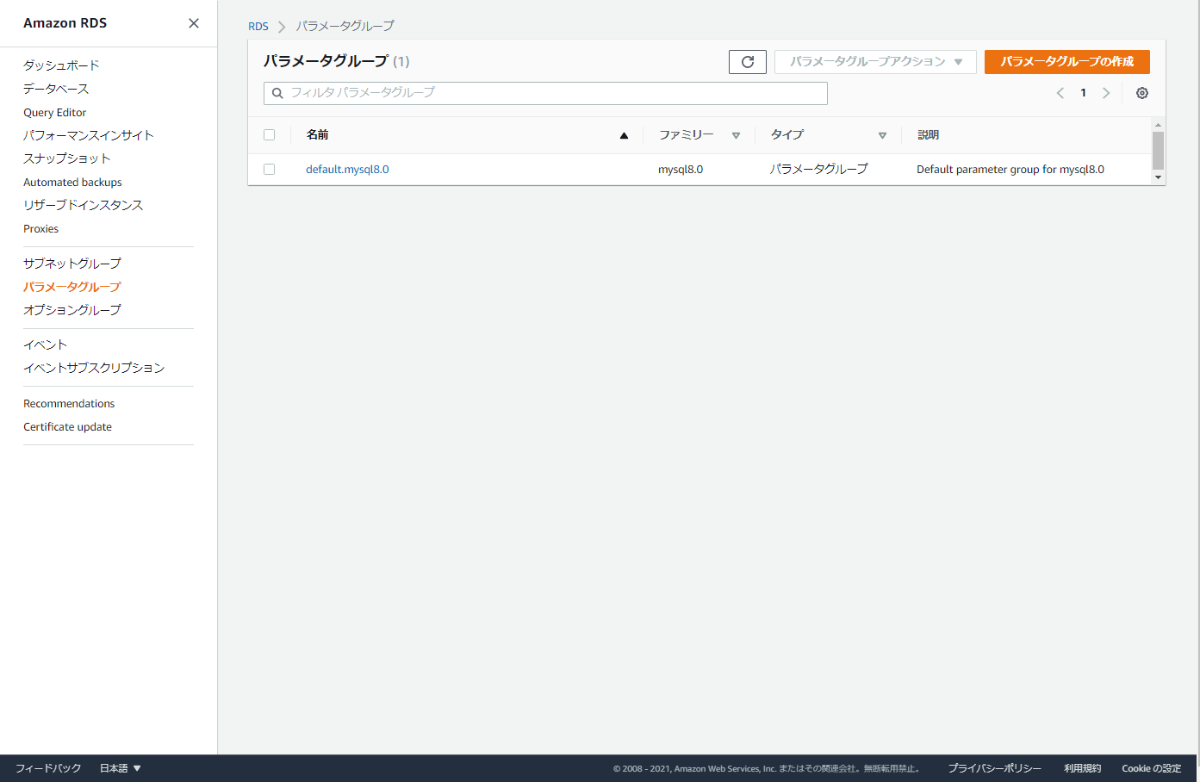Open 利用規約 footer link

(1082, 768)
